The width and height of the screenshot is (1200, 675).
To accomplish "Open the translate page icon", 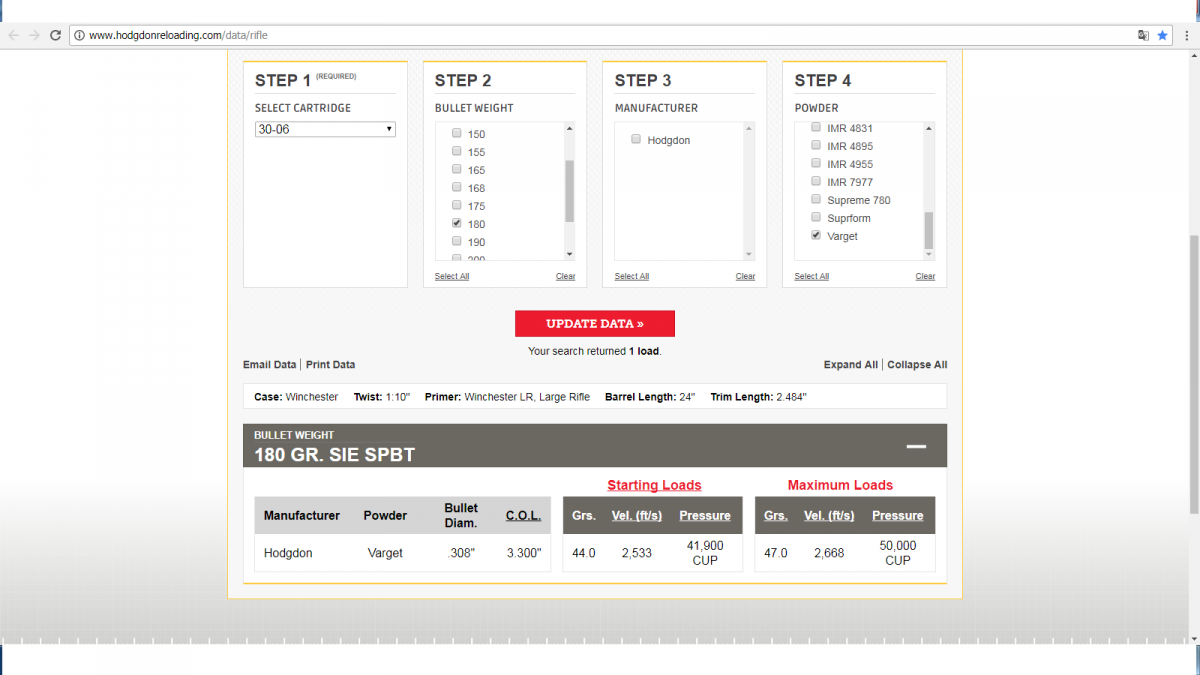I will pos(1143,35).
